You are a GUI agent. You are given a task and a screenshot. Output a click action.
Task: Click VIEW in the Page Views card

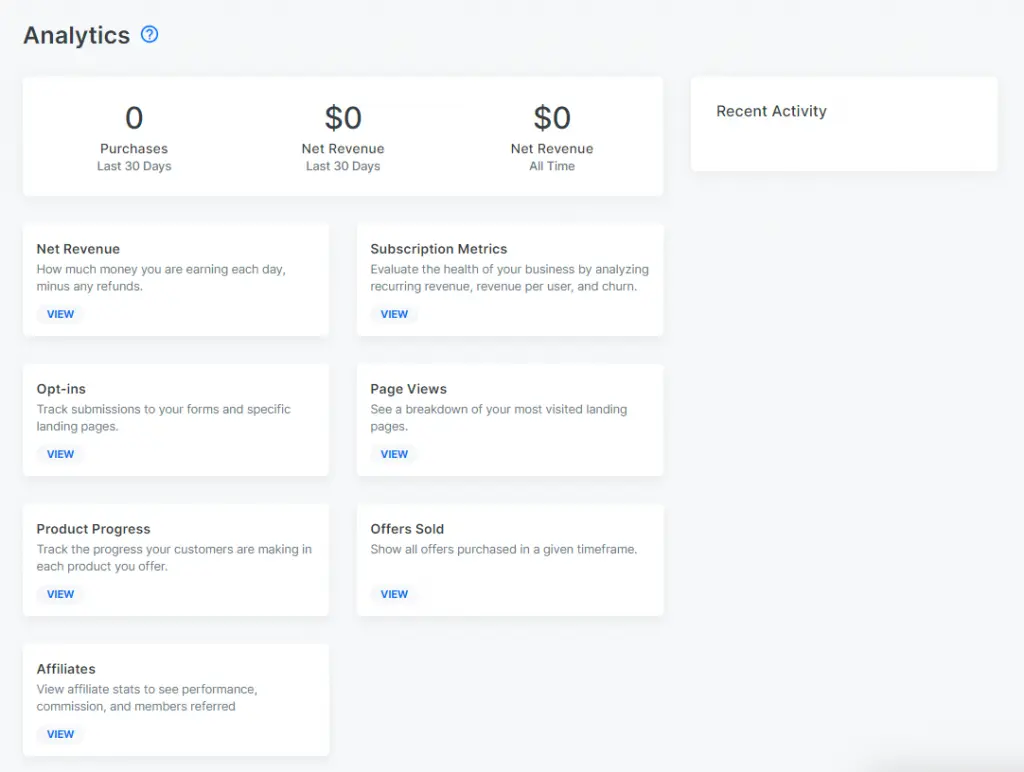(394, 454)
